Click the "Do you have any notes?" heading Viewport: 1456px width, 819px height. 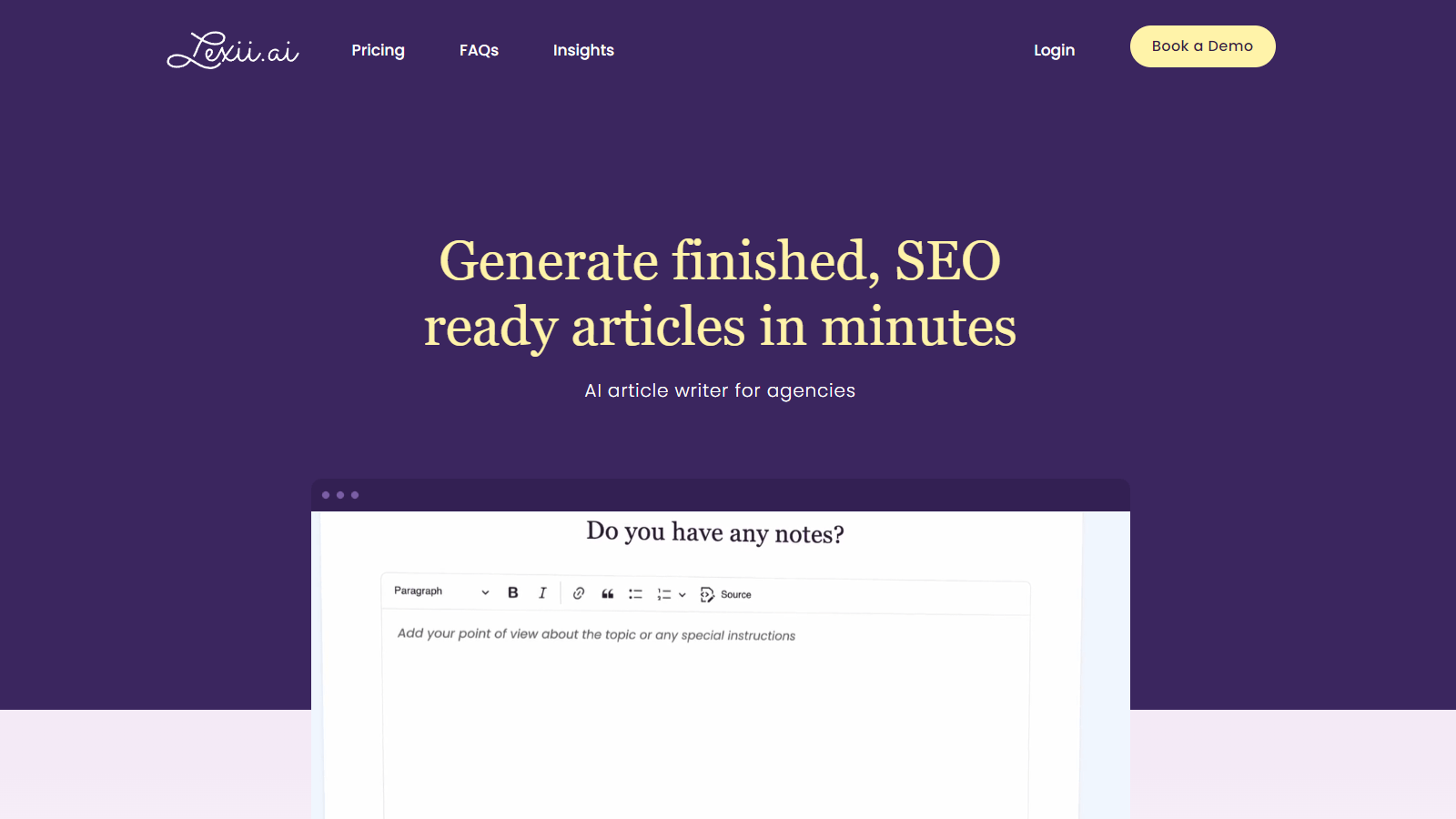(715, 532)
